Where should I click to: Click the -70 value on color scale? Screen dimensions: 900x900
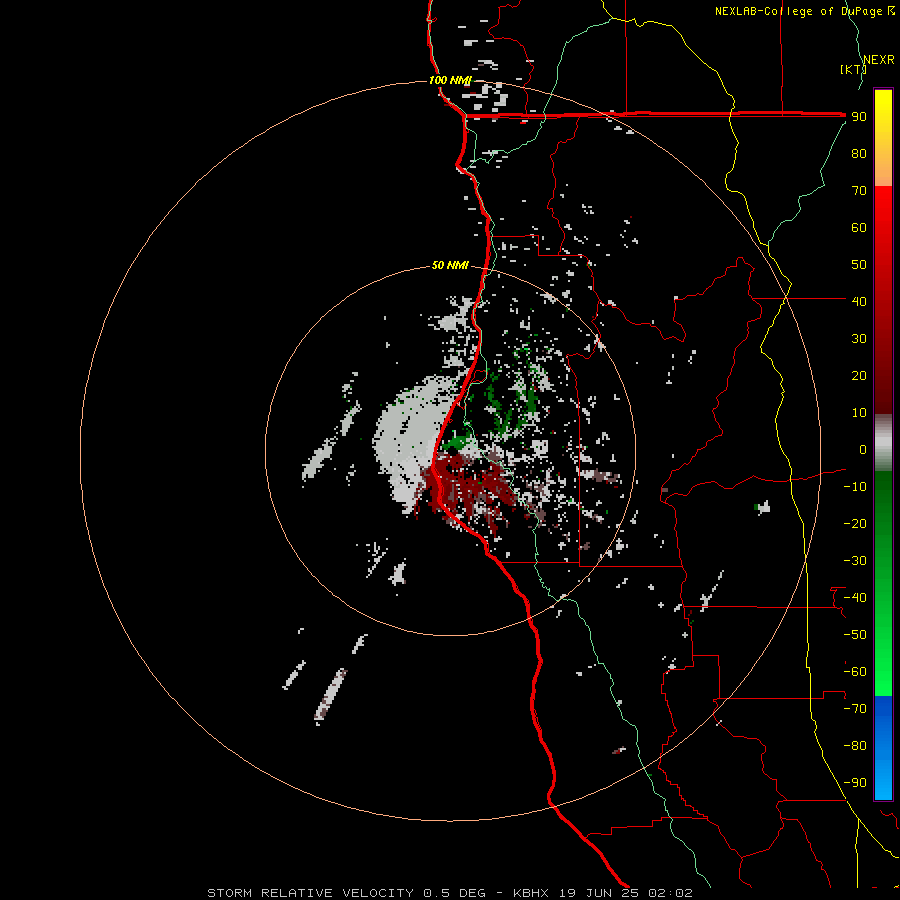pyautogui.click(x=855, y=709)
